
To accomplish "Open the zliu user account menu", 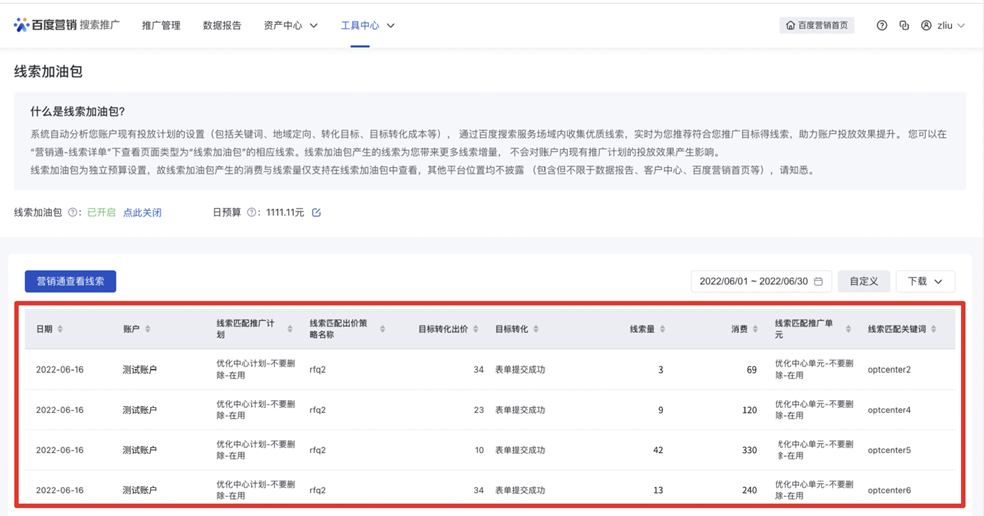I will pyautogui.click(x=943, y=25).
